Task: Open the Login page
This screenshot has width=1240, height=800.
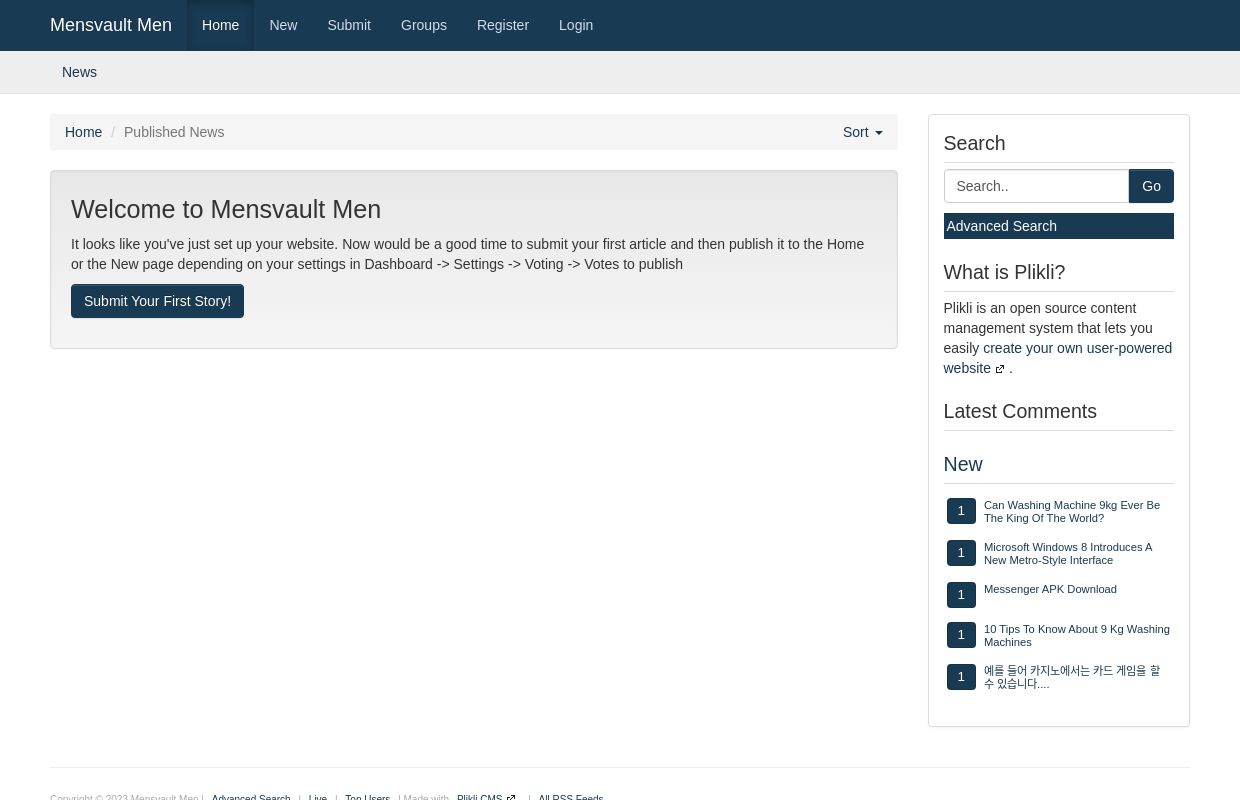Action: 576,25
